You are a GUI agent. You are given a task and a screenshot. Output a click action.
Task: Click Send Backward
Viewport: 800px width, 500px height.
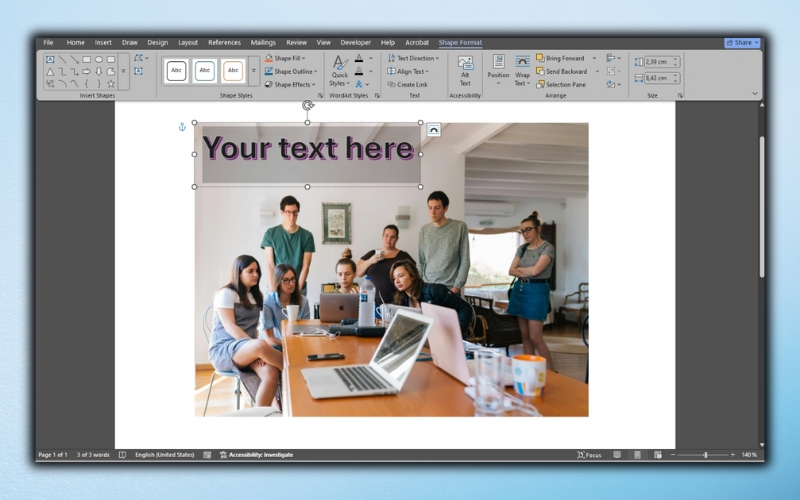click(x=561, y=71)
